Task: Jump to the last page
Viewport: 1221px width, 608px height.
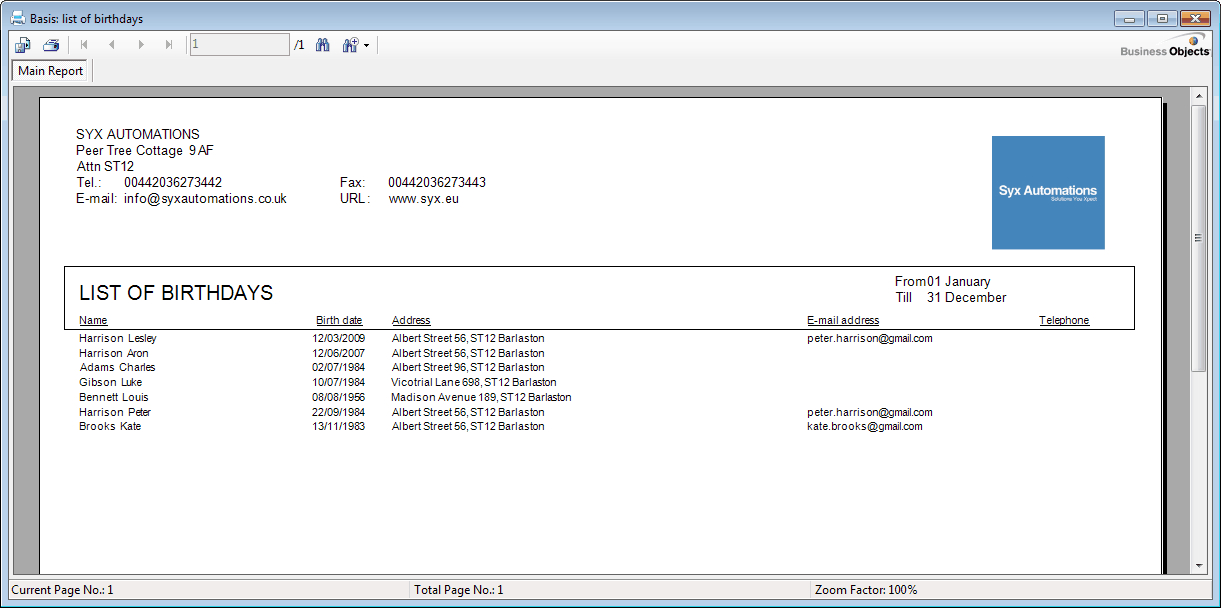Action: [169, 45]
